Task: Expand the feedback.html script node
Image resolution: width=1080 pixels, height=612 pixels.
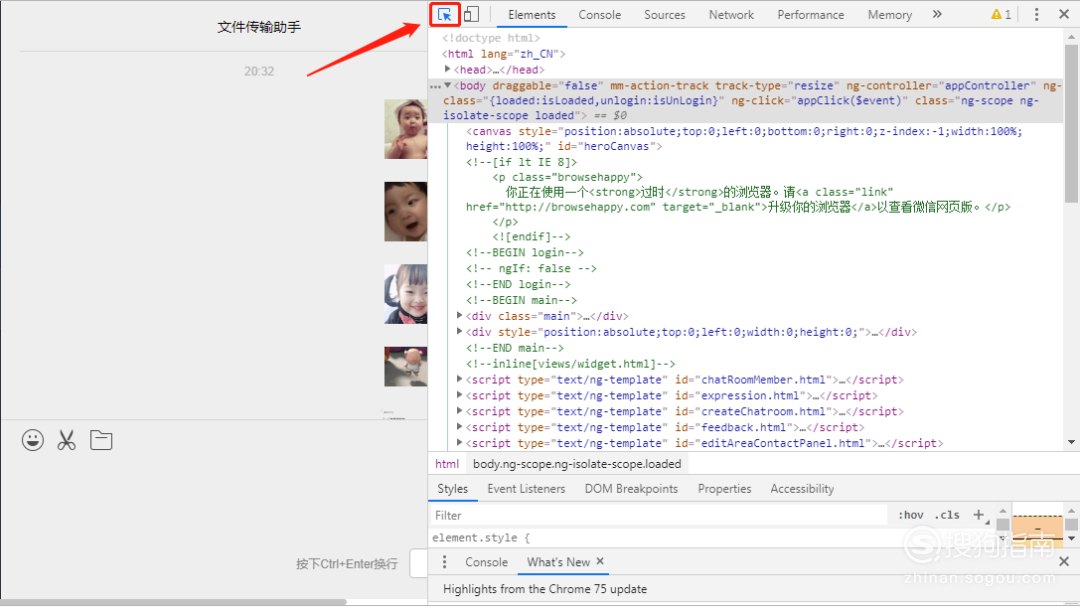Action: (459, 426)
